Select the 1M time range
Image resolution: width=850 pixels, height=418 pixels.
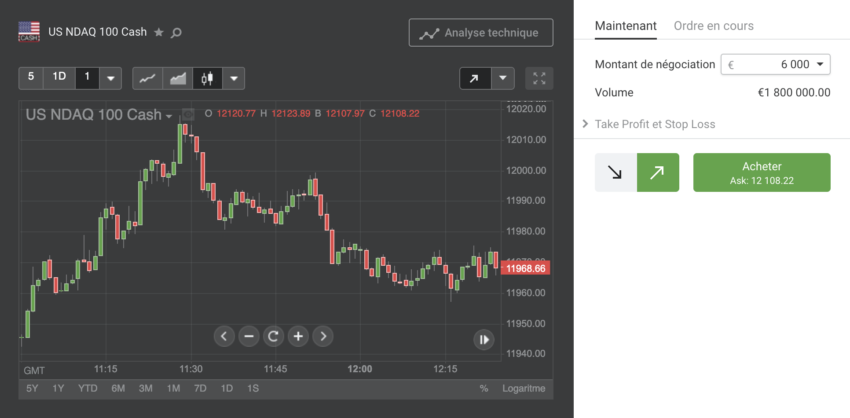click(173, 388)
